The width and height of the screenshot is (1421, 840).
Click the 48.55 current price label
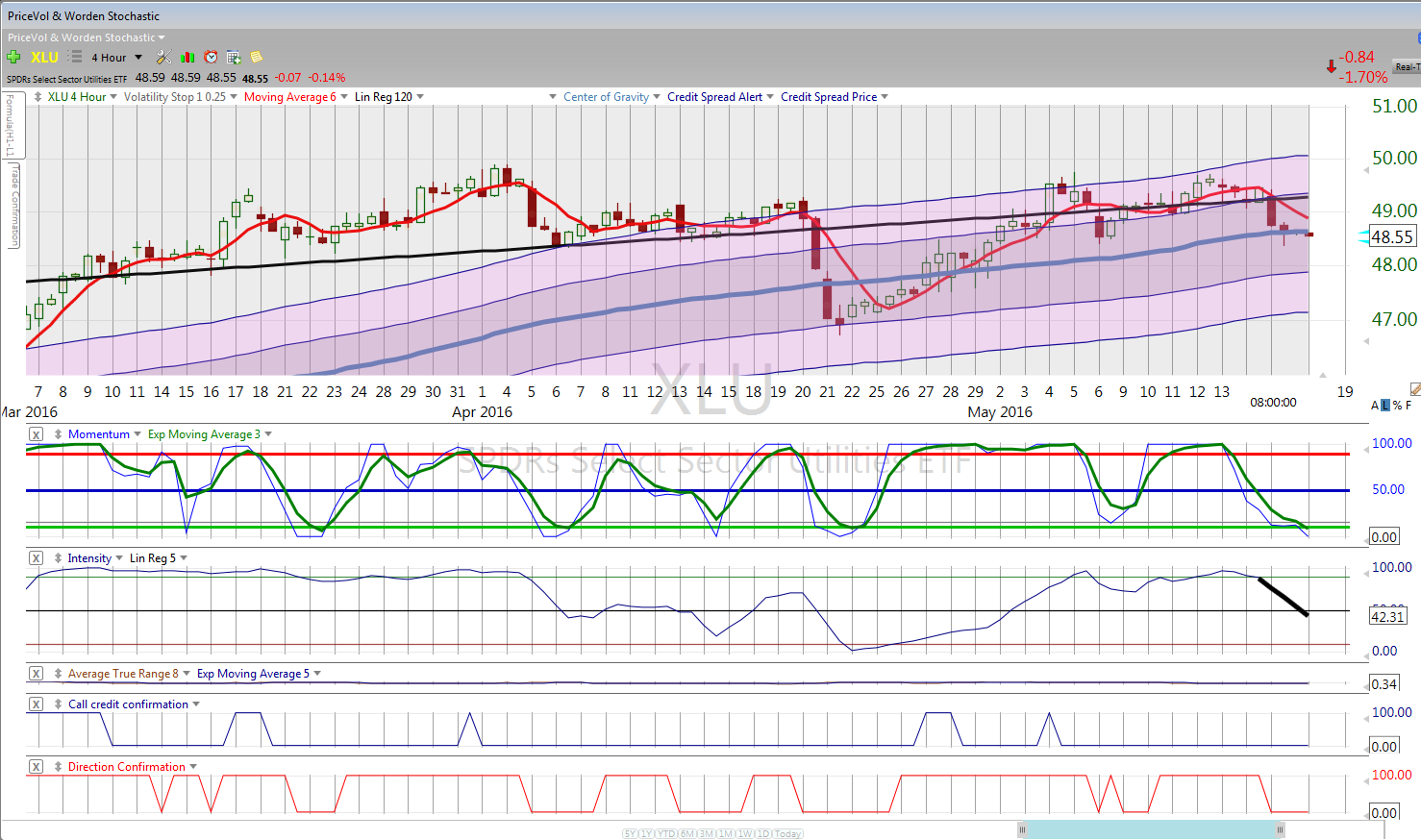pos(1391,236)
